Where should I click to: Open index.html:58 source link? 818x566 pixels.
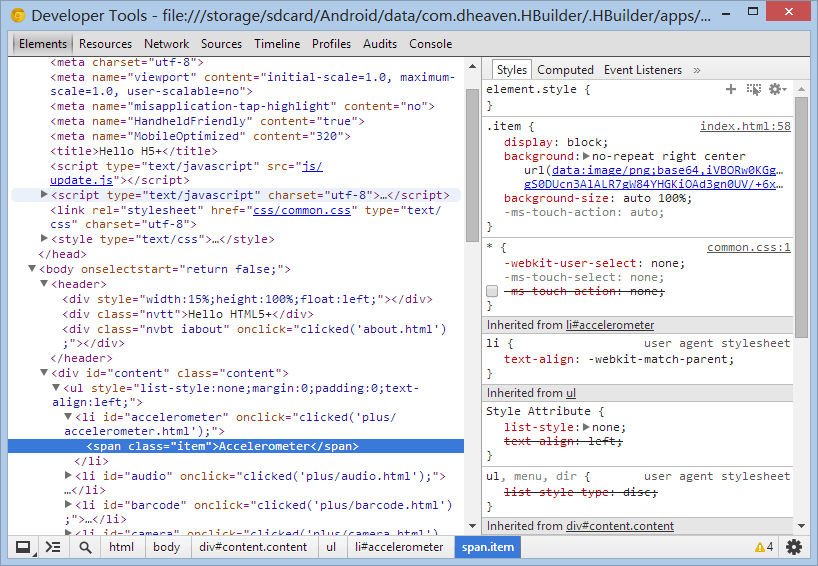(745, 126)
